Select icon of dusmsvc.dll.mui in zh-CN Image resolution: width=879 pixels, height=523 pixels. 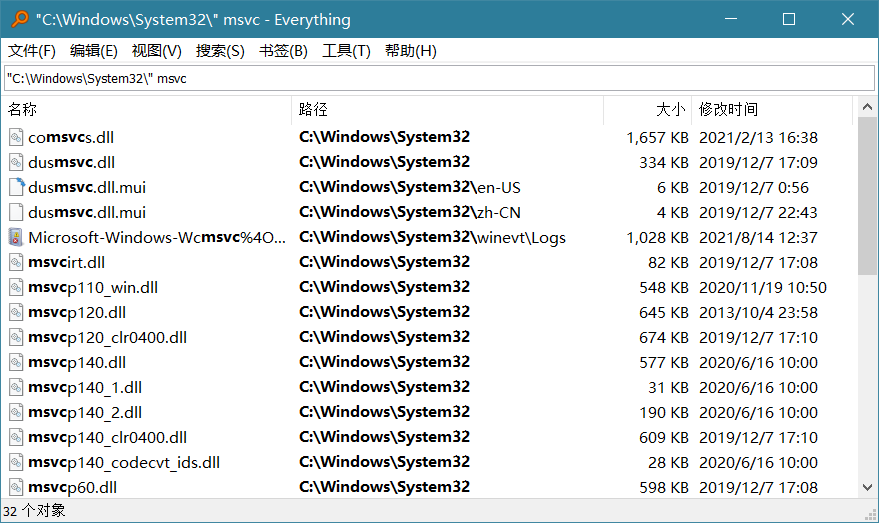pos(16,212)
